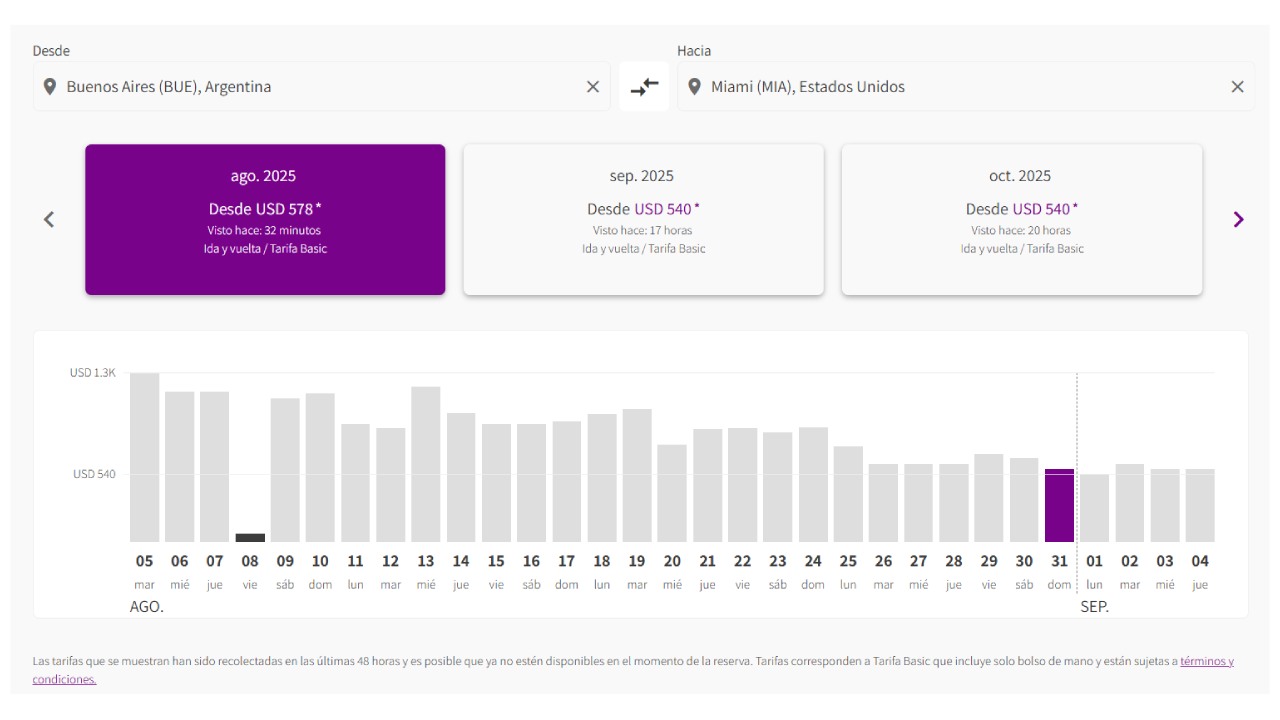Image resolution: width=1280 pixels, height=720 pixels.
Task: Click the bar for August 20
Action: (672, 493)
